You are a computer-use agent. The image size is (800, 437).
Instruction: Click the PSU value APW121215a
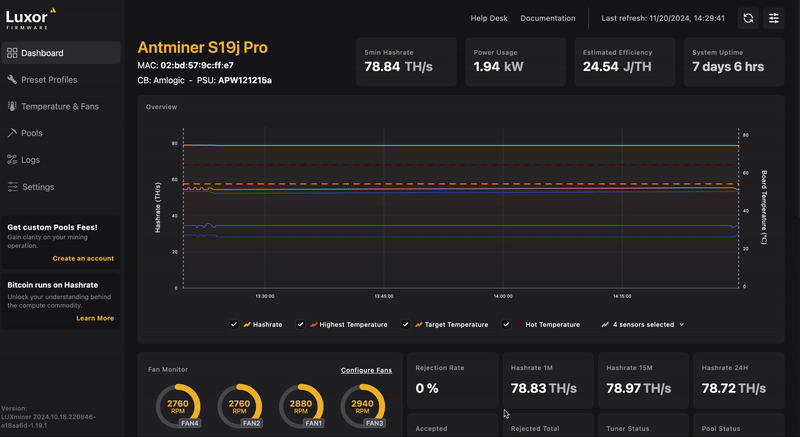click(x=245, y=80)
